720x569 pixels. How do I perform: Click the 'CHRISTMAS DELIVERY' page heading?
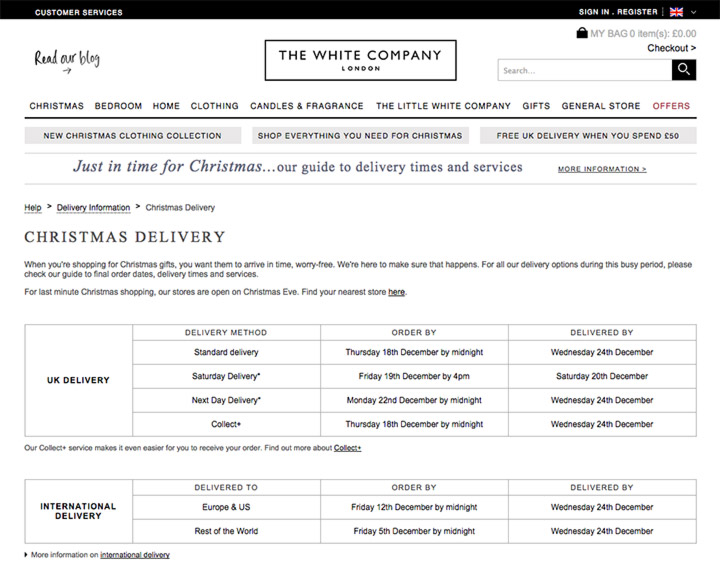[x=125, y=237]
